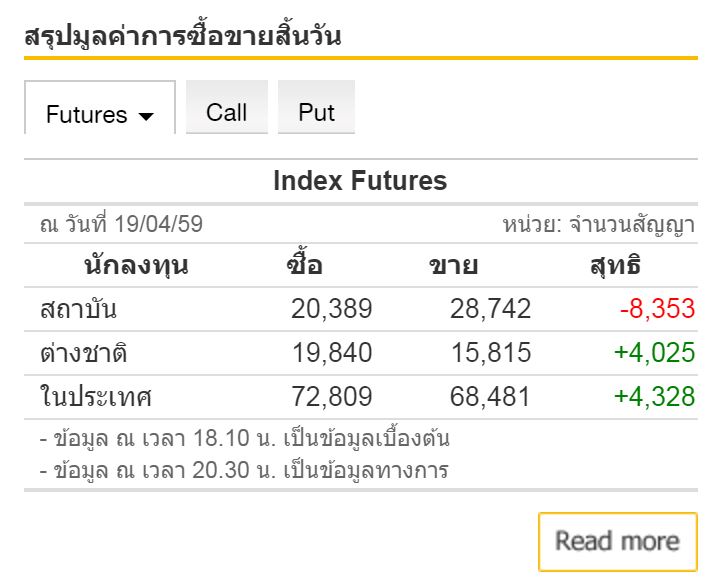Click the ซื้อ column header

(304, 266)
